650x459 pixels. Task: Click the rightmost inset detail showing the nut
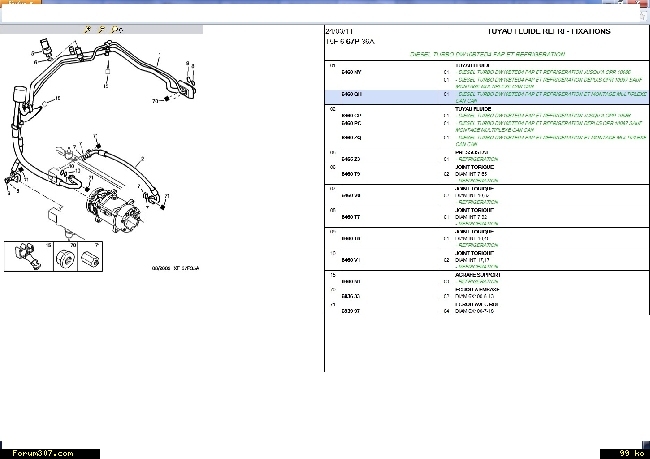tap(90, 256)
